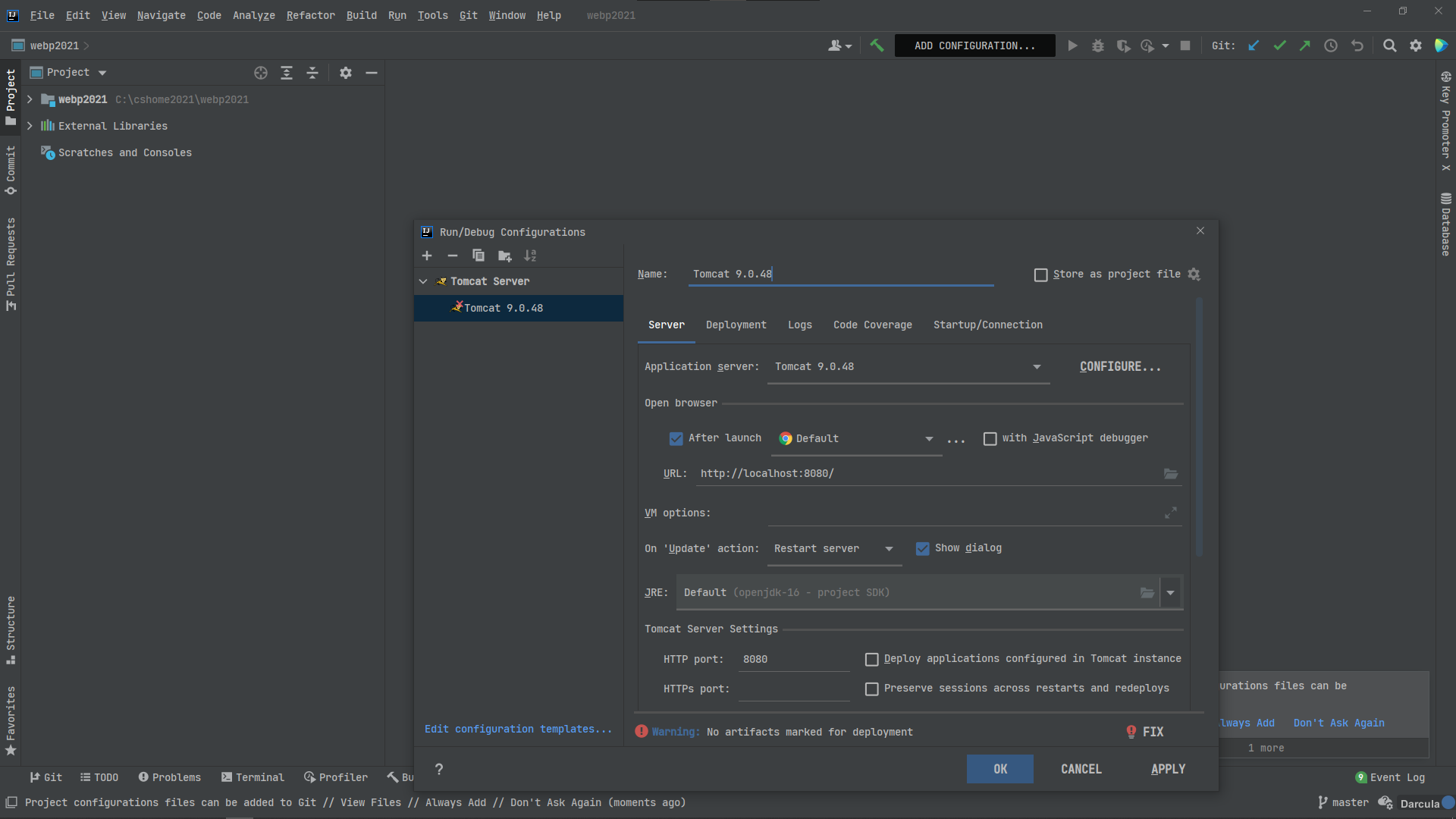Click Show Git History clock icon
This screenshot has width=1456, height=819.
(x=1331, y=45)
